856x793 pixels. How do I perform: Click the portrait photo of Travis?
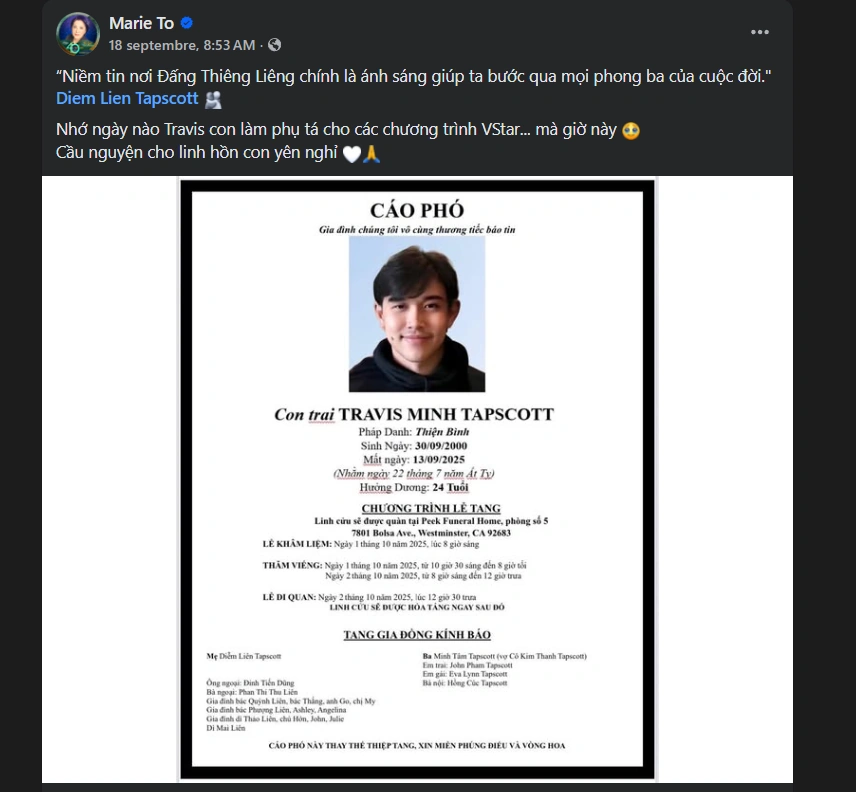(x=417, y=314)
